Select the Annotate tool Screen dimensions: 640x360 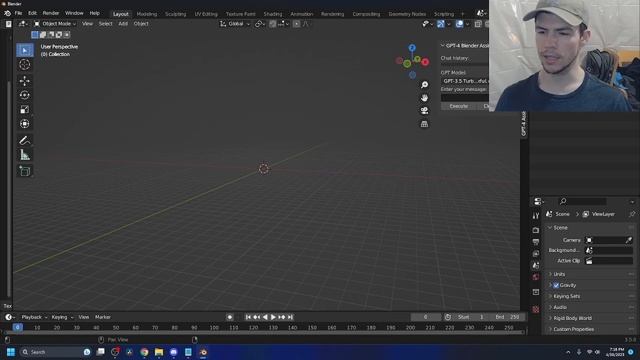click(x=24, y=140)
